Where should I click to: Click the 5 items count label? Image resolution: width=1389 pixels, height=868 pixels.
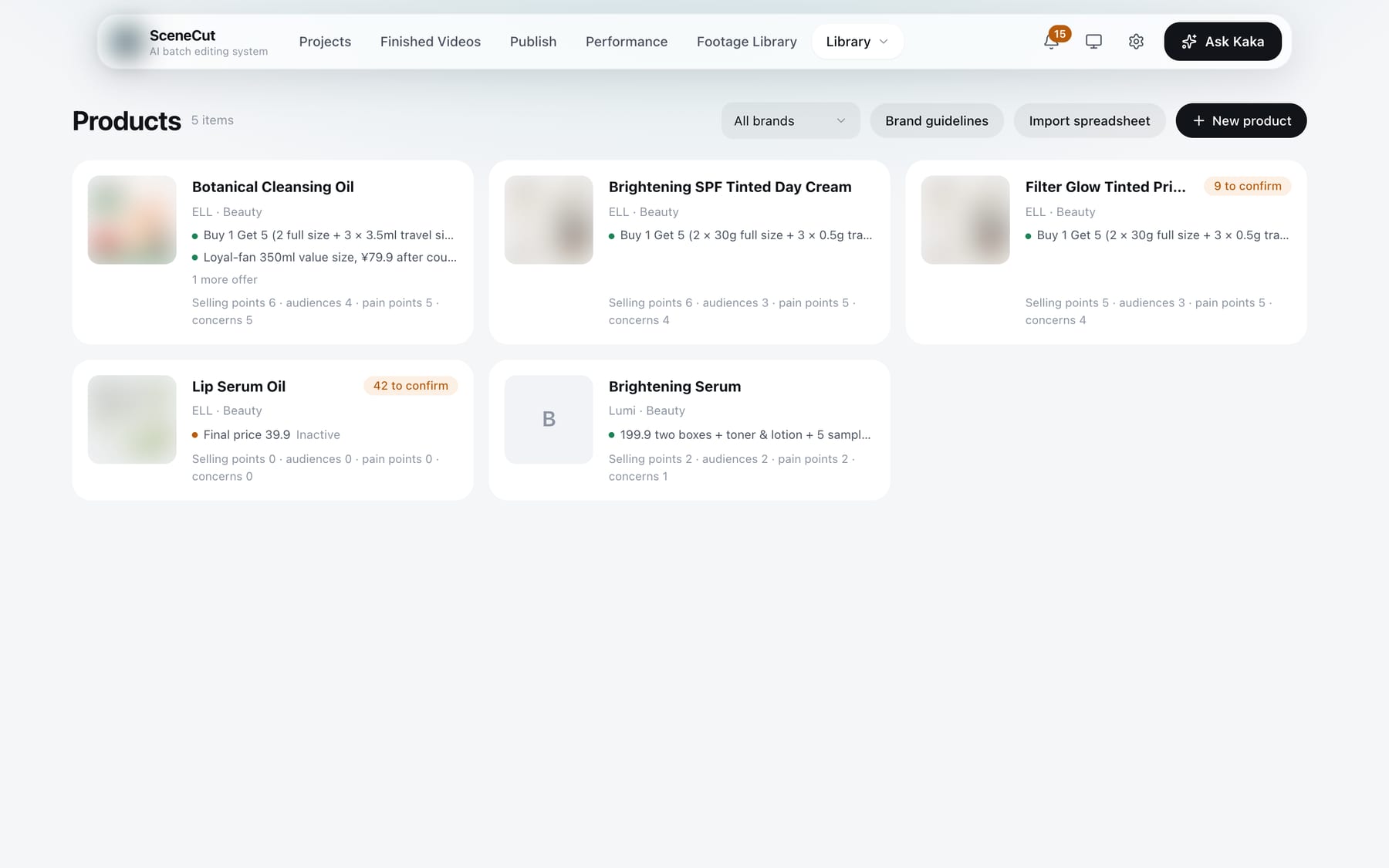(x=212, y=120)
